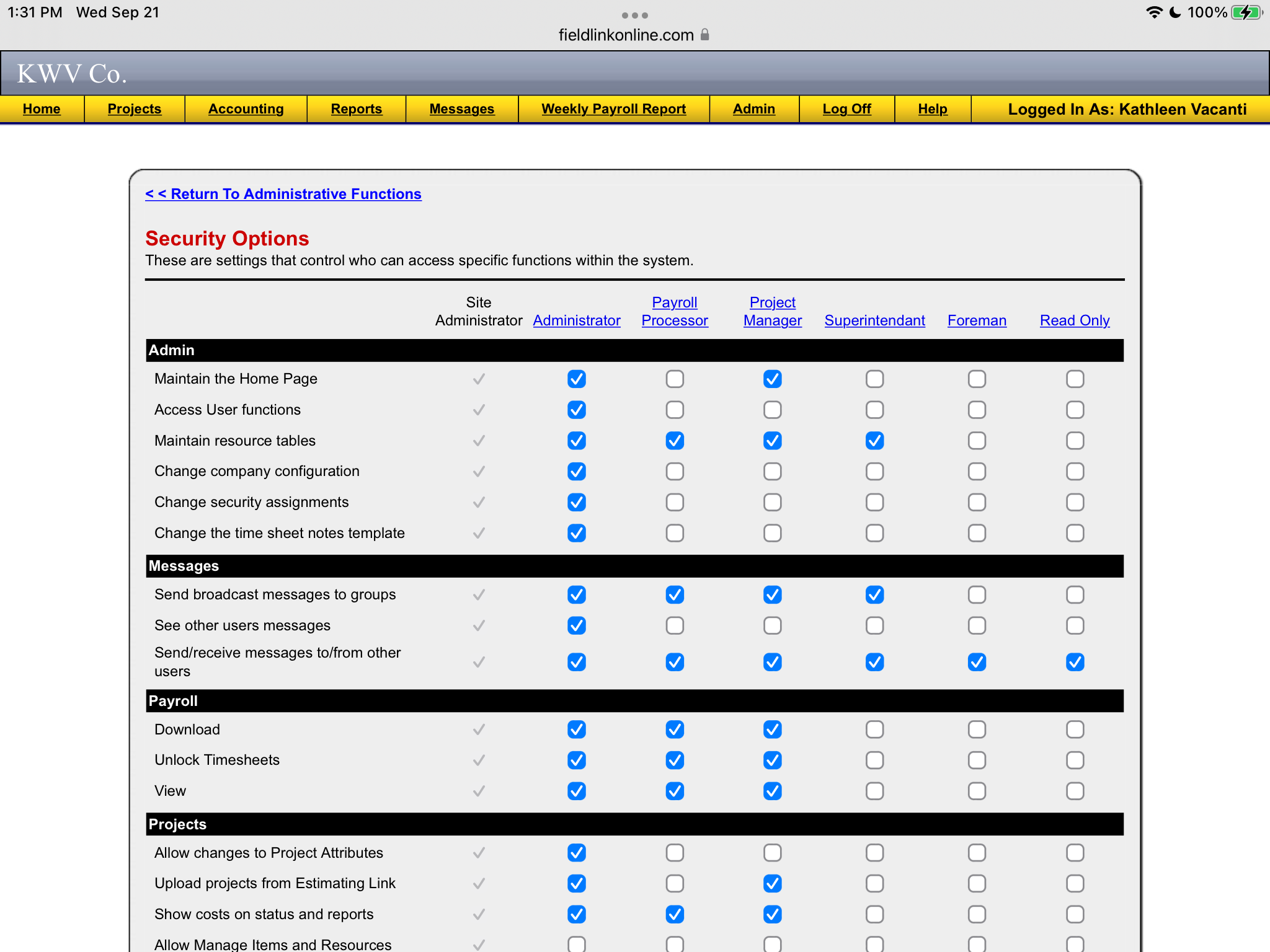
Task: Click the Help navigation icon
Action: click(932, 109)
